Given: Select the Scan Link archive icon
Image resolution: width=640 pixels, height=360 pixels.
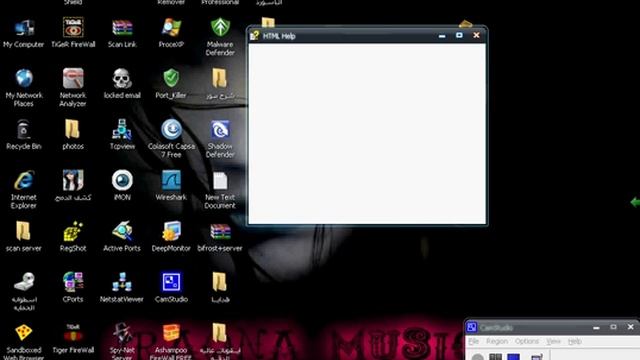Looking at the screenshot, I should (122, 28).
